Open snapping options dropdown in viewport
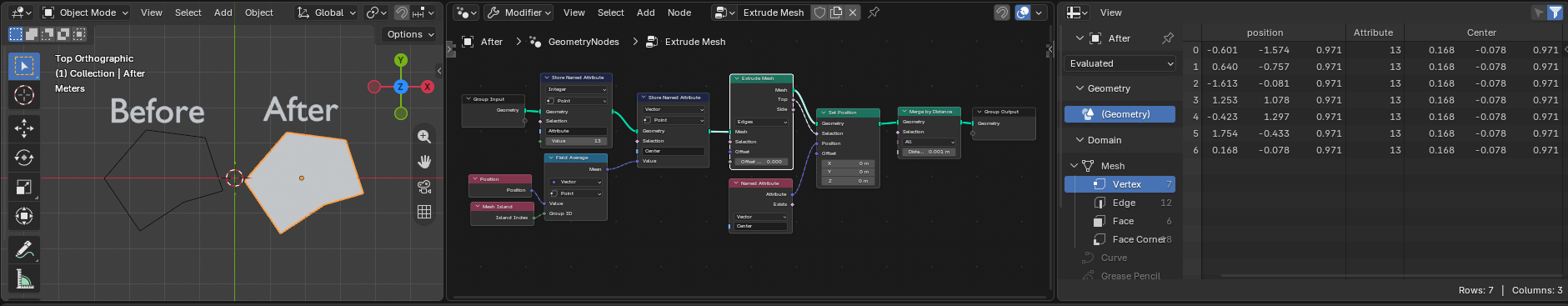Viewport: 1568px width, 306px height. pyautogui.click(x=423, y=13)
